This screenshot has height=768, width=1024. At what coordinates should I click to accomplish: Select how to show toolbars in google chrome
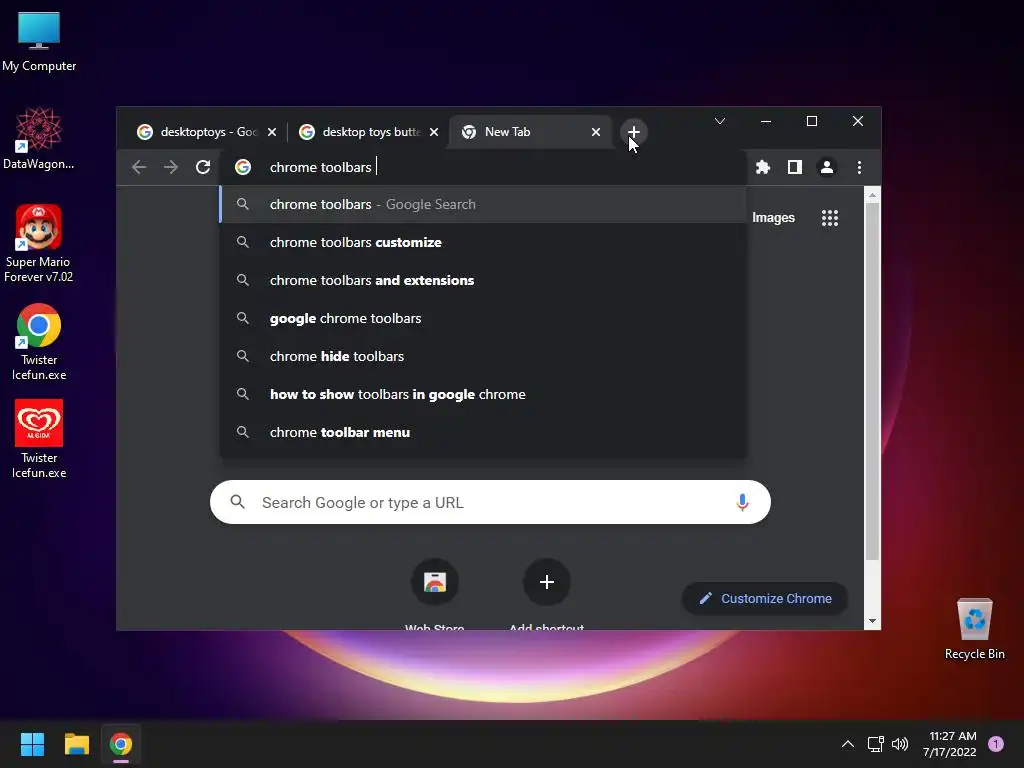(x=483, y=394)
